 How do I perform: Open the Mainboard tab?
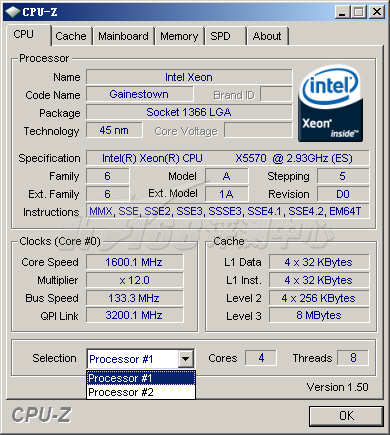(123, 36)
